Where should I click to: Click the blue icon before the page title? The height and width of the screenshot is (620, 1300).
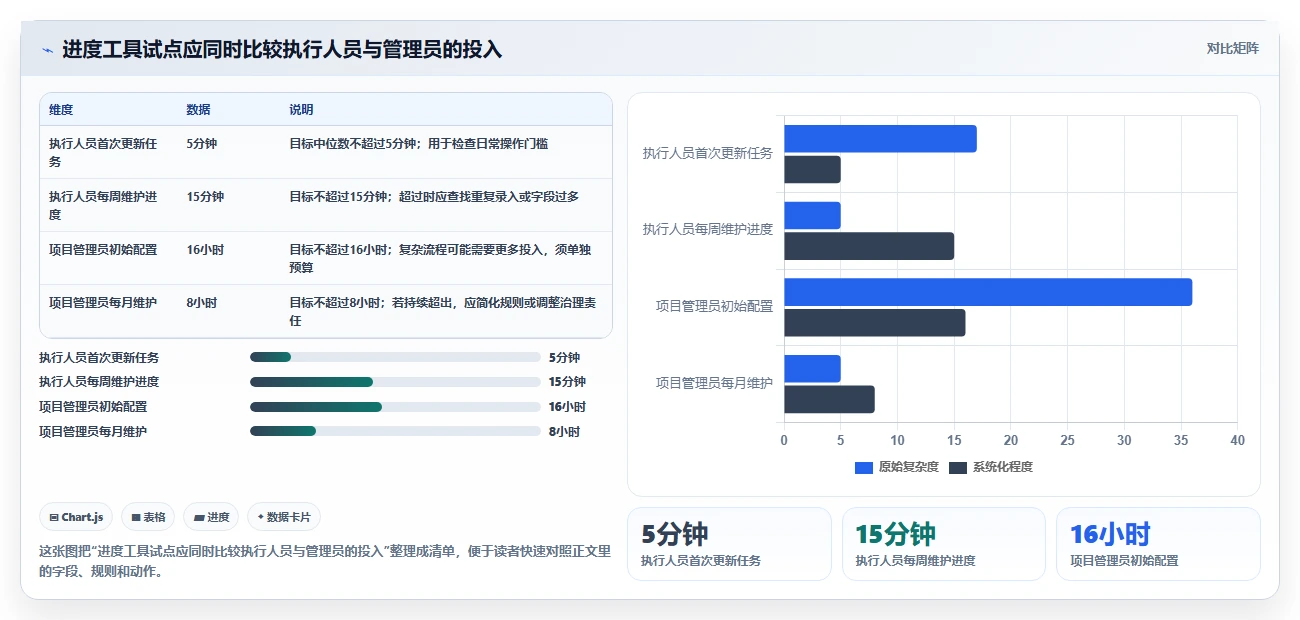click(47, 49)
